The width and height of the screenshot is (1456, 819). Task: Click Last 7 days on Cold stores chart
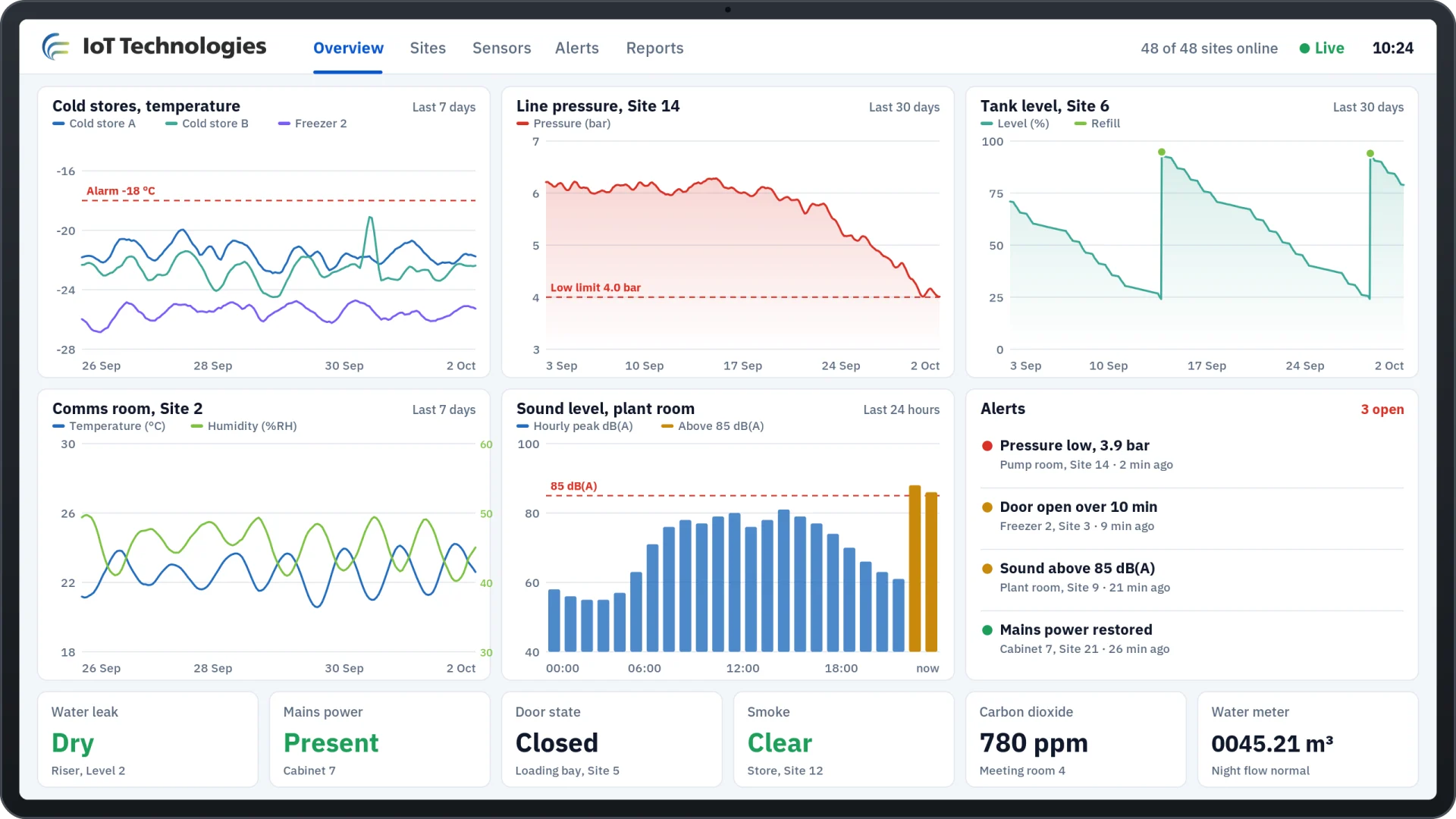444,108
